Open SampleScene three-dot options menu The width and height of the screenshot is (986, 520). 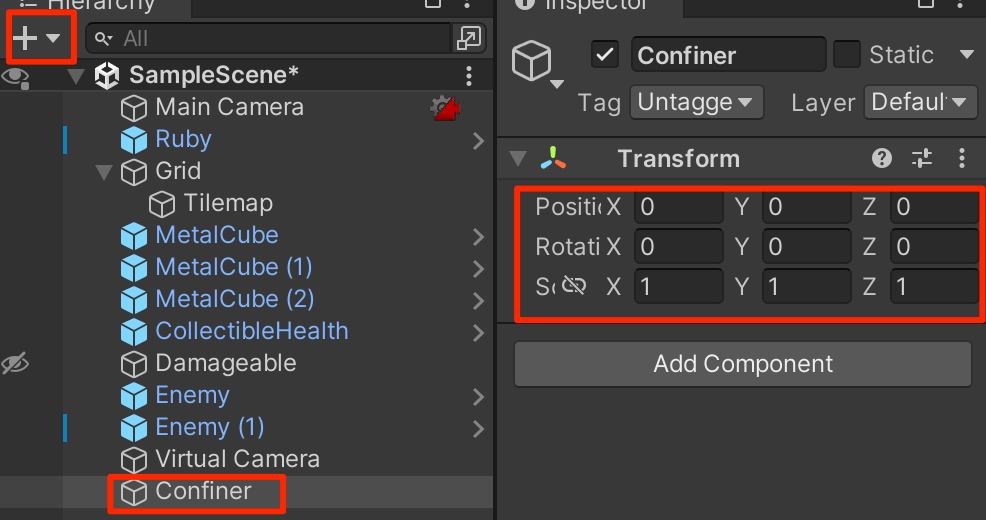tap(469, 76)
